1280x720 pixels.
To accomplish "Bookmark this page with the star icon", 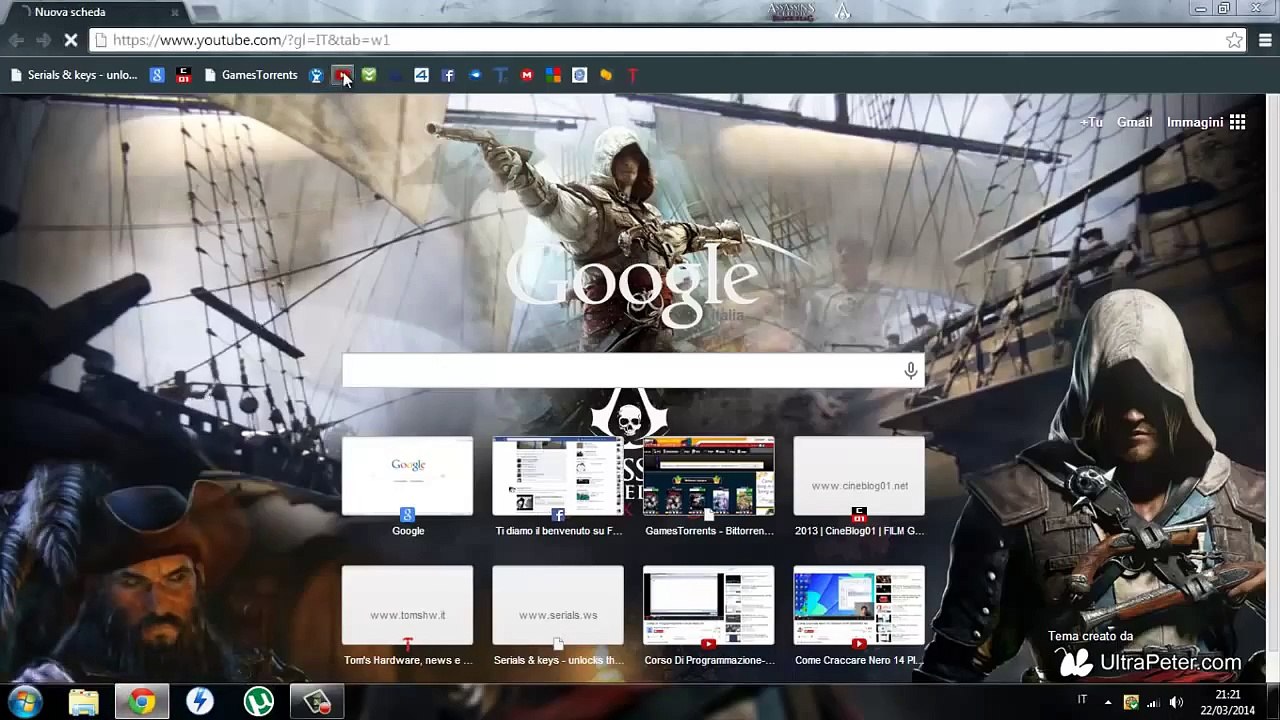I will click(1234, 40).
